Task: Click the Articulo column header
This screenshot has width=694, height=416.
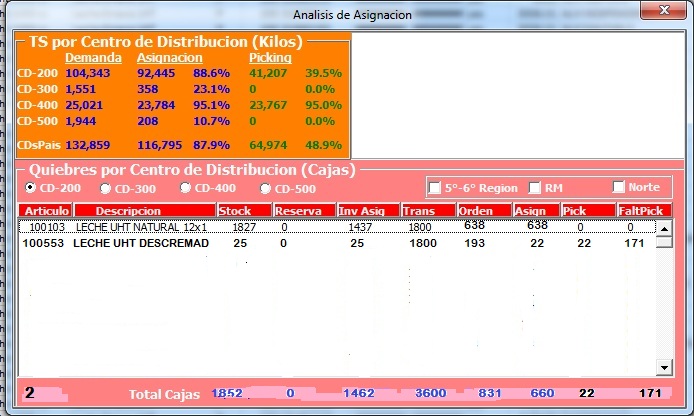Action: [x=46, y=211]
